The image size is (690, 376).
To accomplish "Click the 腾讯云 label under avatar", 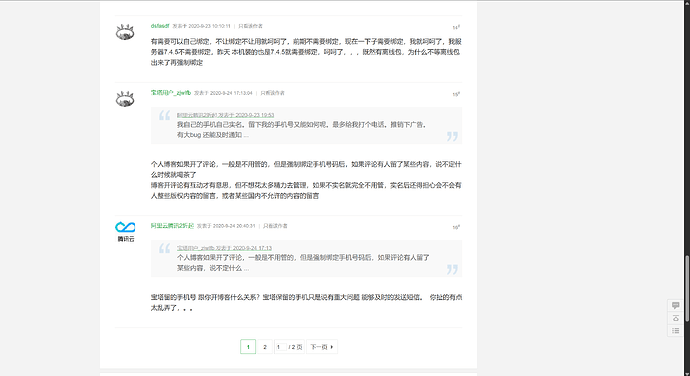I will (x=125, y=239).
